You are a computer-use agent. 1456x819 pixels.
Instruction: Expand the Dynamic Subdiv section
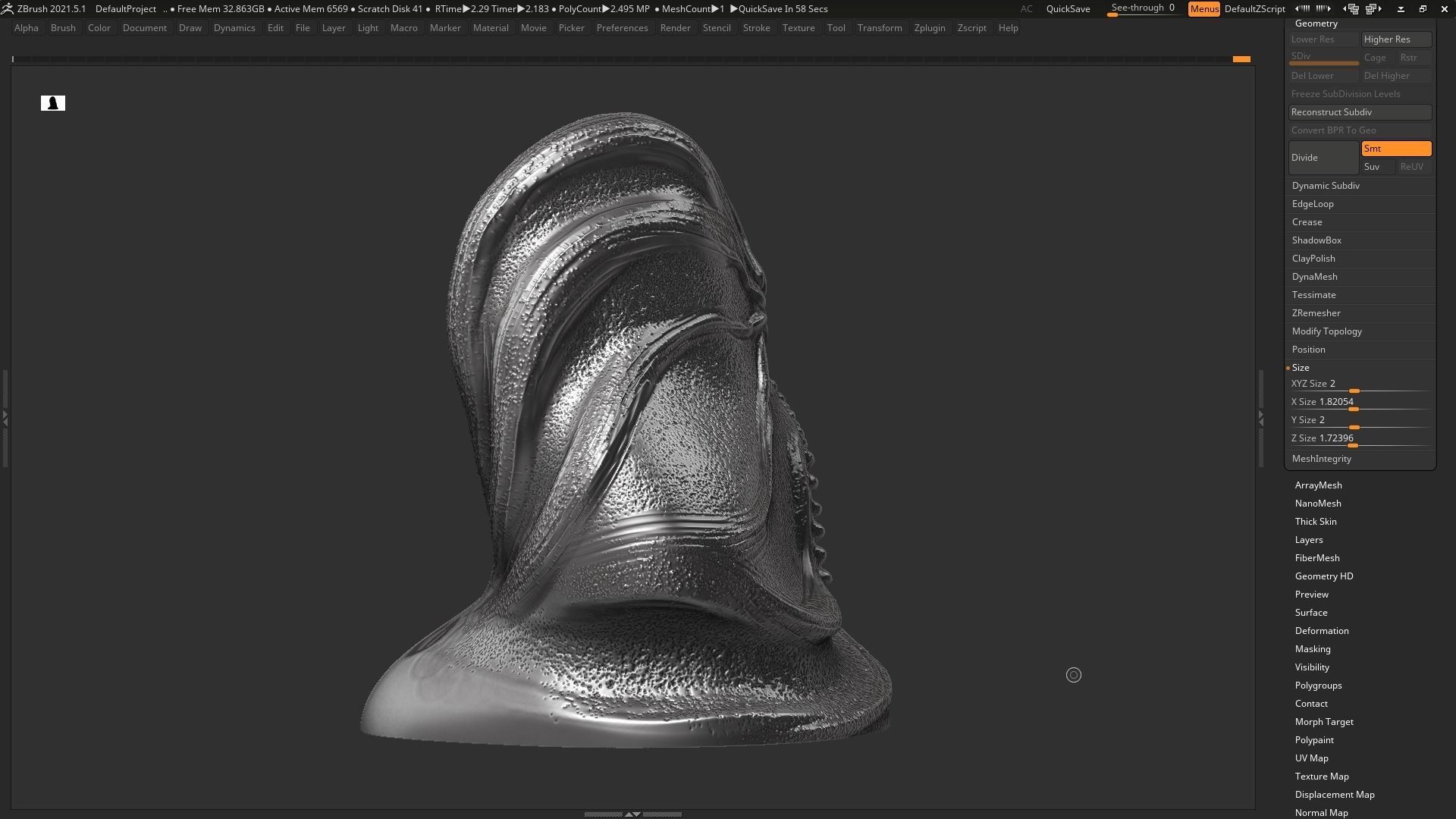(1326, 186)
